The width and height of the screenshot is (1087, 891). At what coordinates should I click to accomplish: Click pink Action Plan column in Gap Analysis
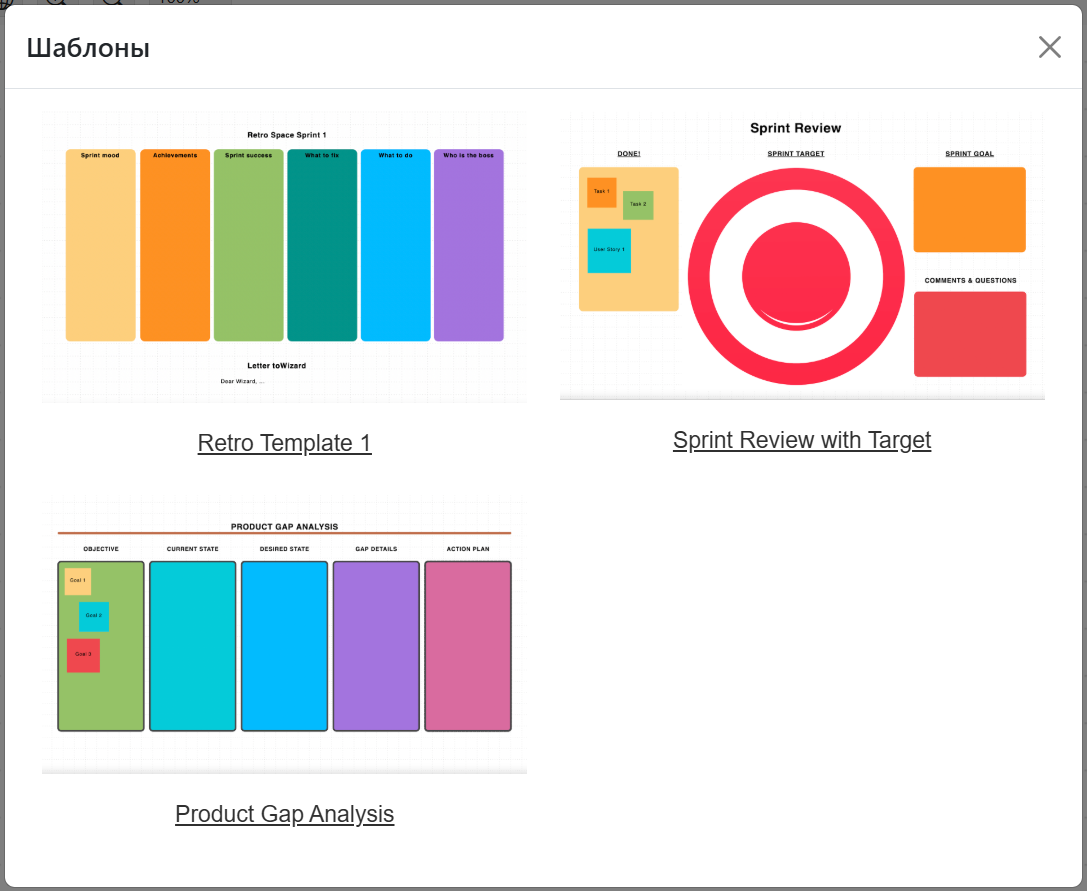click(468, 646)
